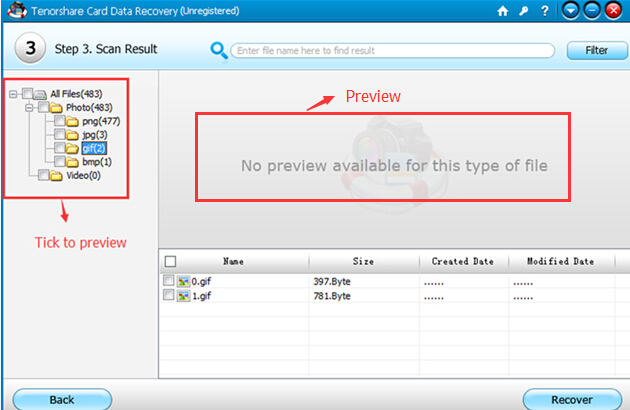Click the 0.gif file image icon
Viewport: 630px width, 410px height.
point(183,282)
